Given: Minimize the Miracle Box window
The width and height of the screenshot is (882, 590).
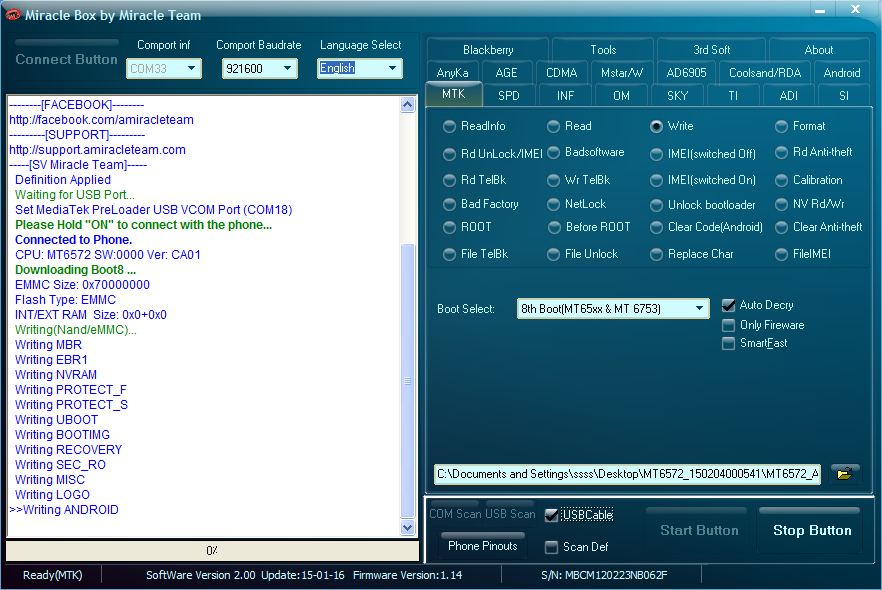Looking at the screenshot, I should pos(820,10).
